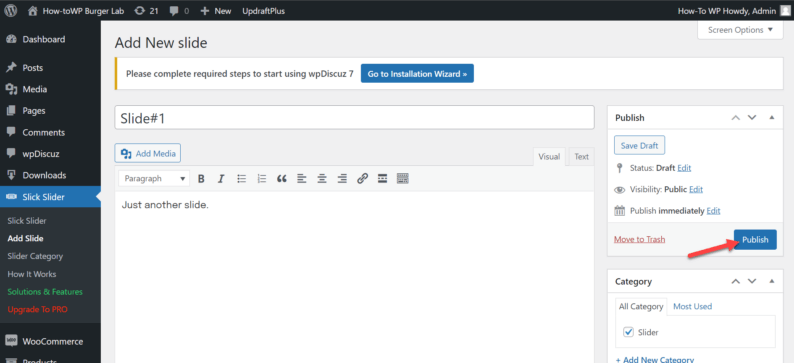The image size is (794, 363).
Task: Click inside the editor content area
Action: coord(354,276)
